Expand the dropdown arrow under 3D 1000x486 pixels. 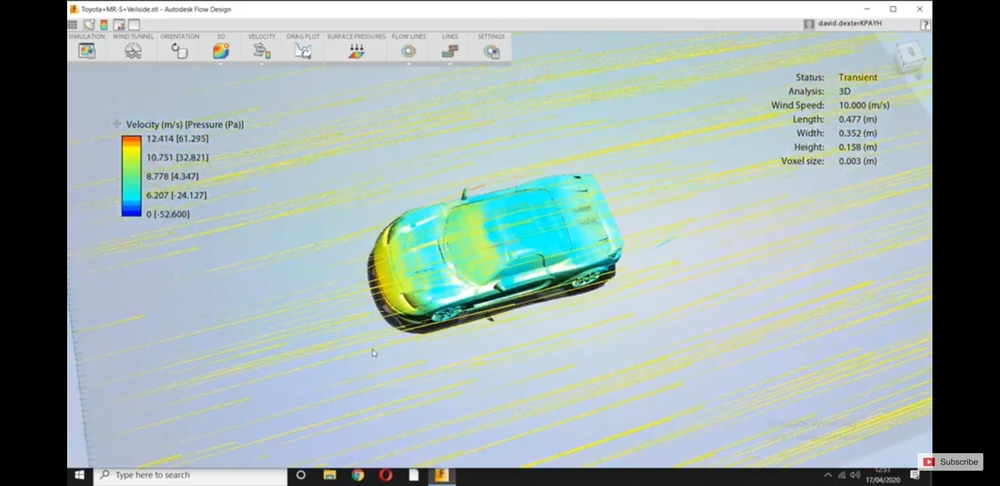point(221,64)
